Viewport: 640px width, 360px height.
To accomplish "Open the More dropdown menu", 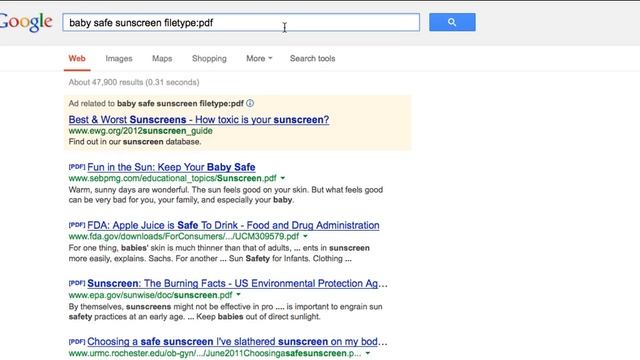I will coord(259,58).
